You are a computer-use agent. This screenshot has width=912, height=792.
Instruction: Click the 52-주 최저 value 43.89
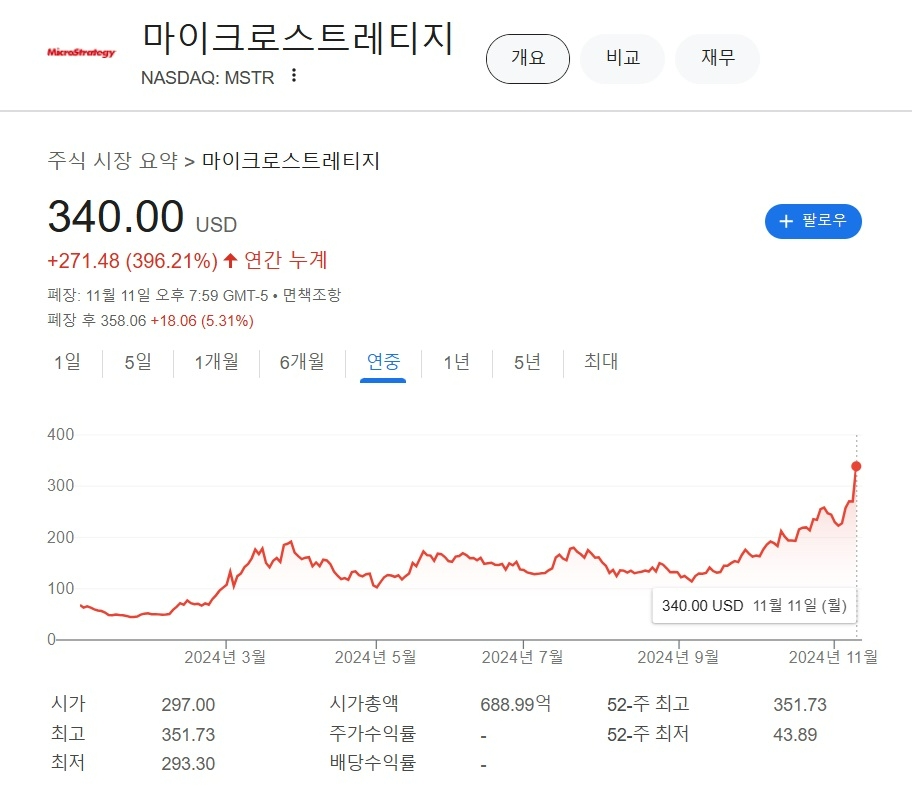(795, 735)
